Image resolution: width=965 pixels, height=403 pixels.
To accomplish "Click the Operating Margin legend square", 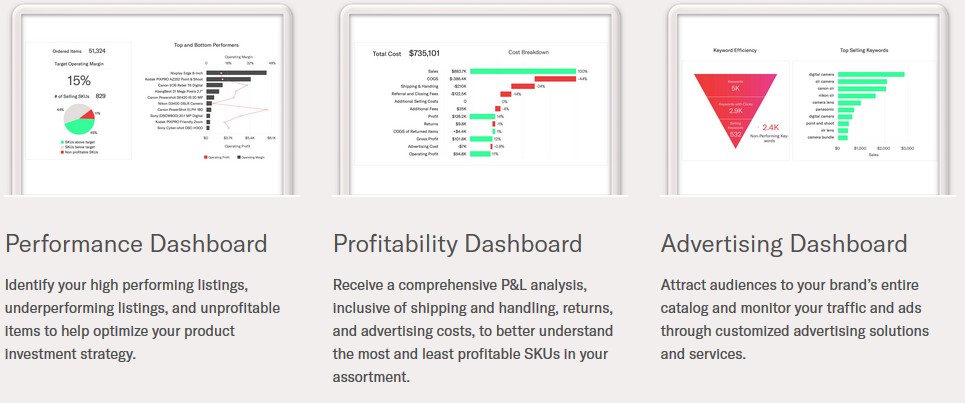I will (x=239, y=158).
